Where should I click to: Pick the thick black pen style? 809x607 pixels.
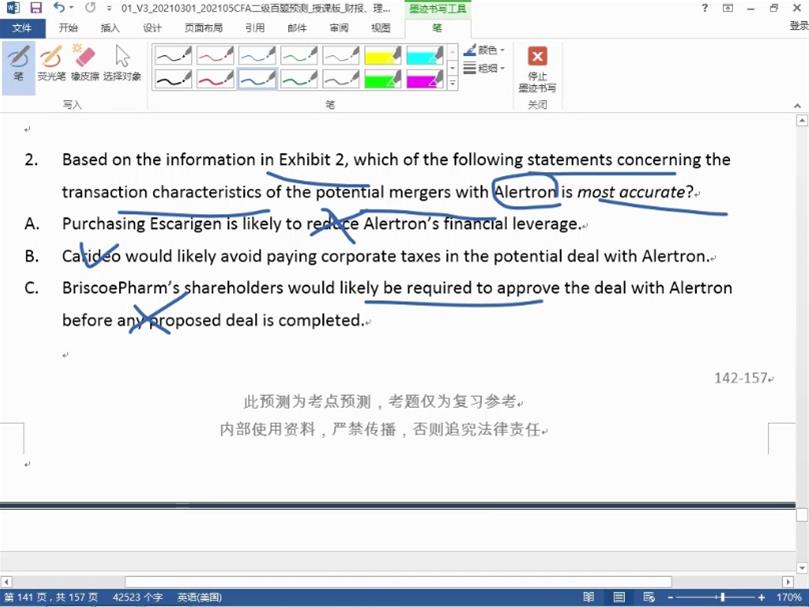[173, 79]
